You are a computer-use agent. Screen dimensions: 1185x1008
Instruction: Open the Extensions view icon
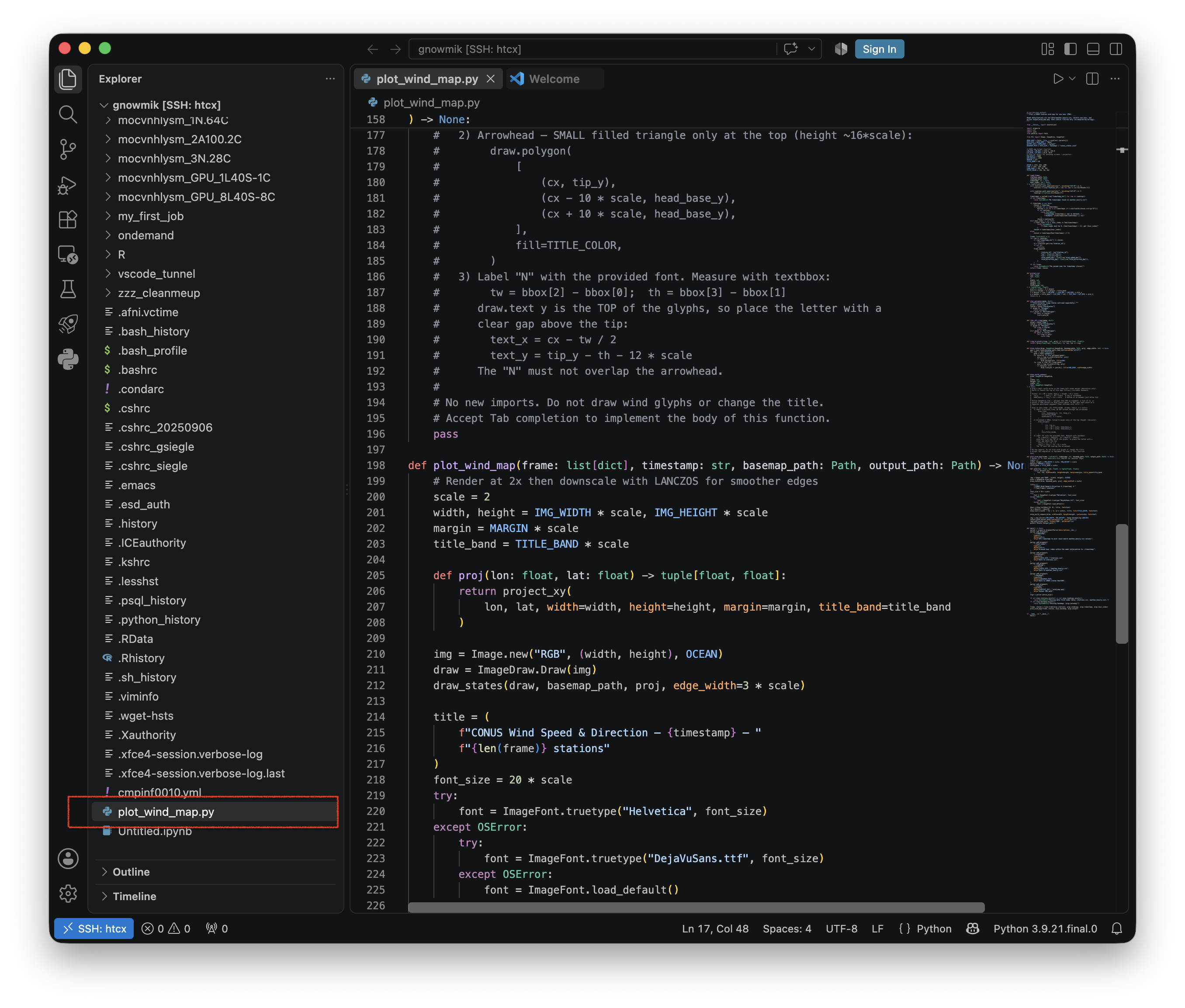[68, 219]
